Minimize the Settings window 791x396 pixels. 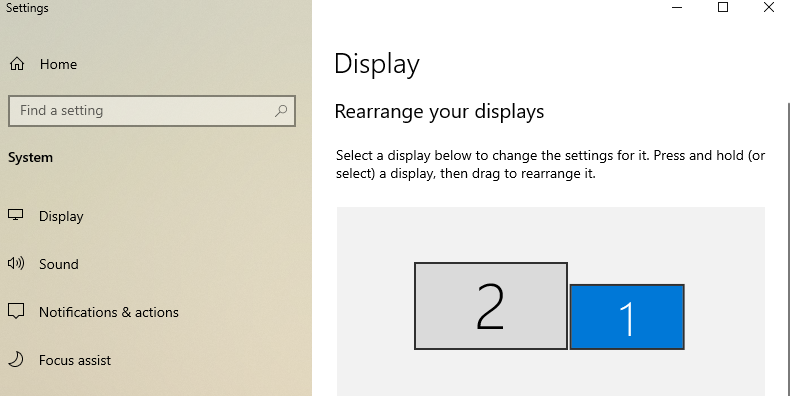(677, 8)
